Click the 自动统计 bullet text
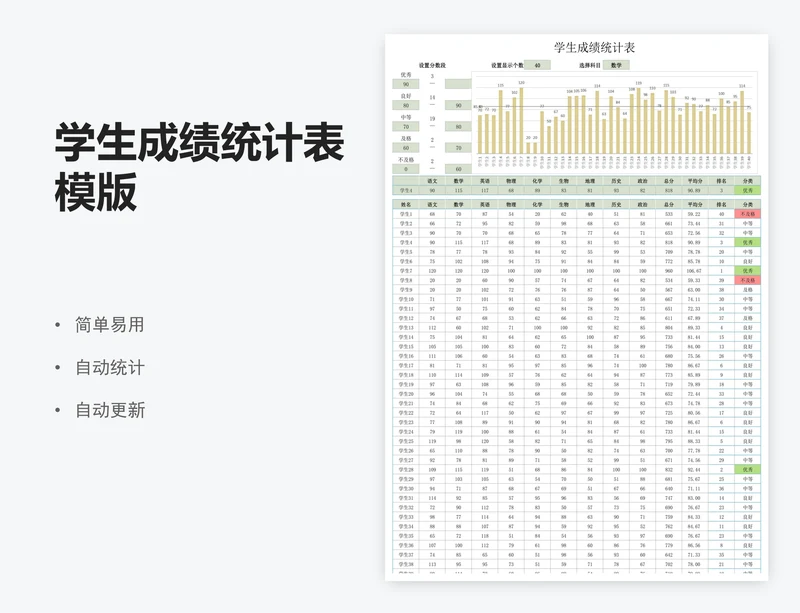Image resolution: width=800 pixels, height=613 pixels. pos(110,368)
